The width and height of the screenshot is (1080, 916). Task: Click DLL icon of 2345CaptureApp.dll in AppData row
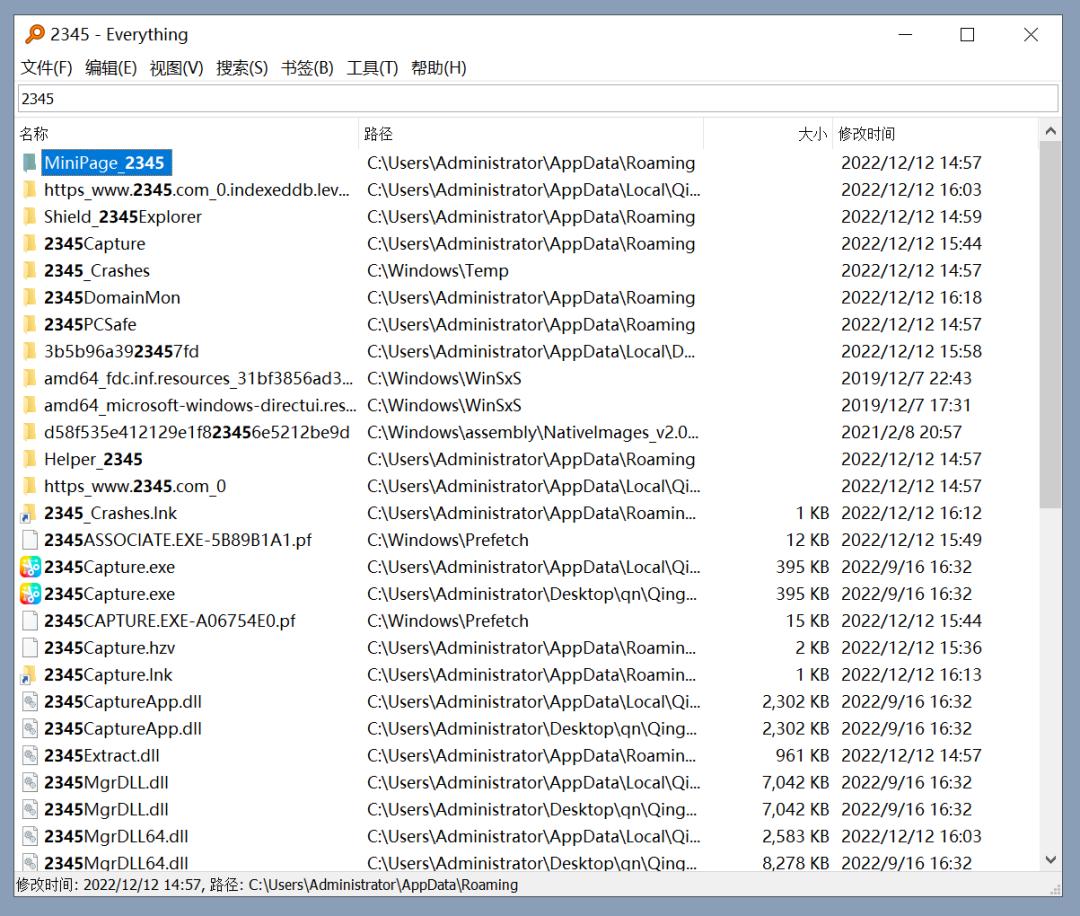click(x=30, y=702)
